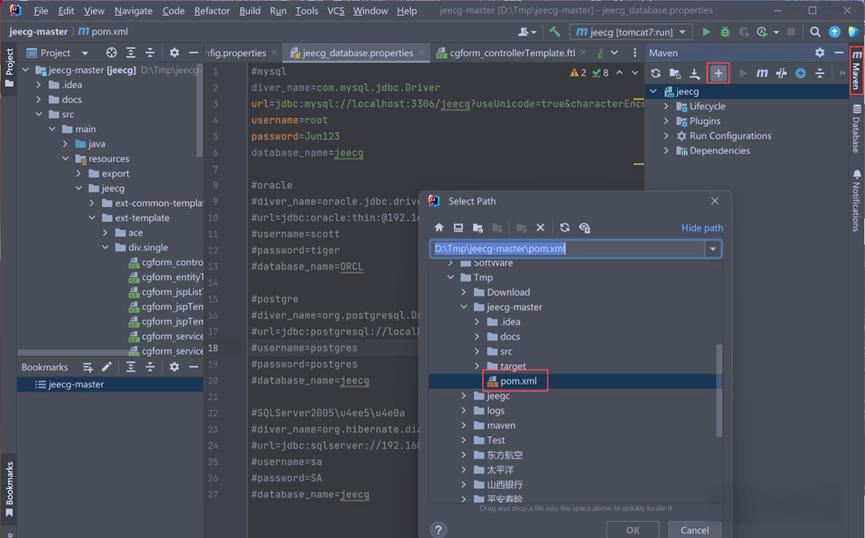This screenshot has width=865, height=538.
Task: Collapse Tmp folder in Select Path tree
Action: pyautogui.click(x=451, y=278)
